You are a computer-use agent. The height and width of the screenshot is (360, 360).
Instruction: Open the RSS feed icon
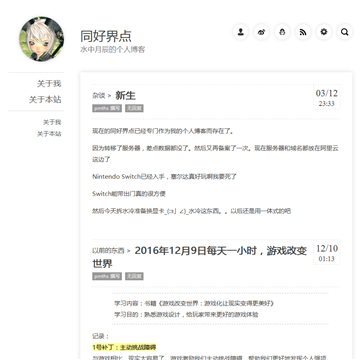[x=303, y=32]
